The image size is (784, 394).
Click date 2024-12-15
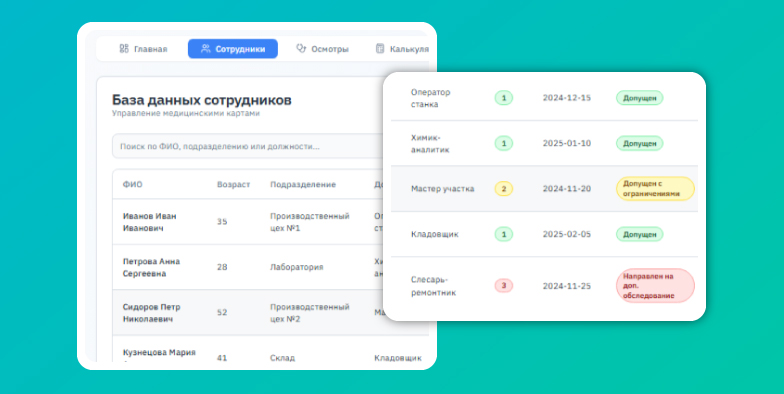(566, 98)
